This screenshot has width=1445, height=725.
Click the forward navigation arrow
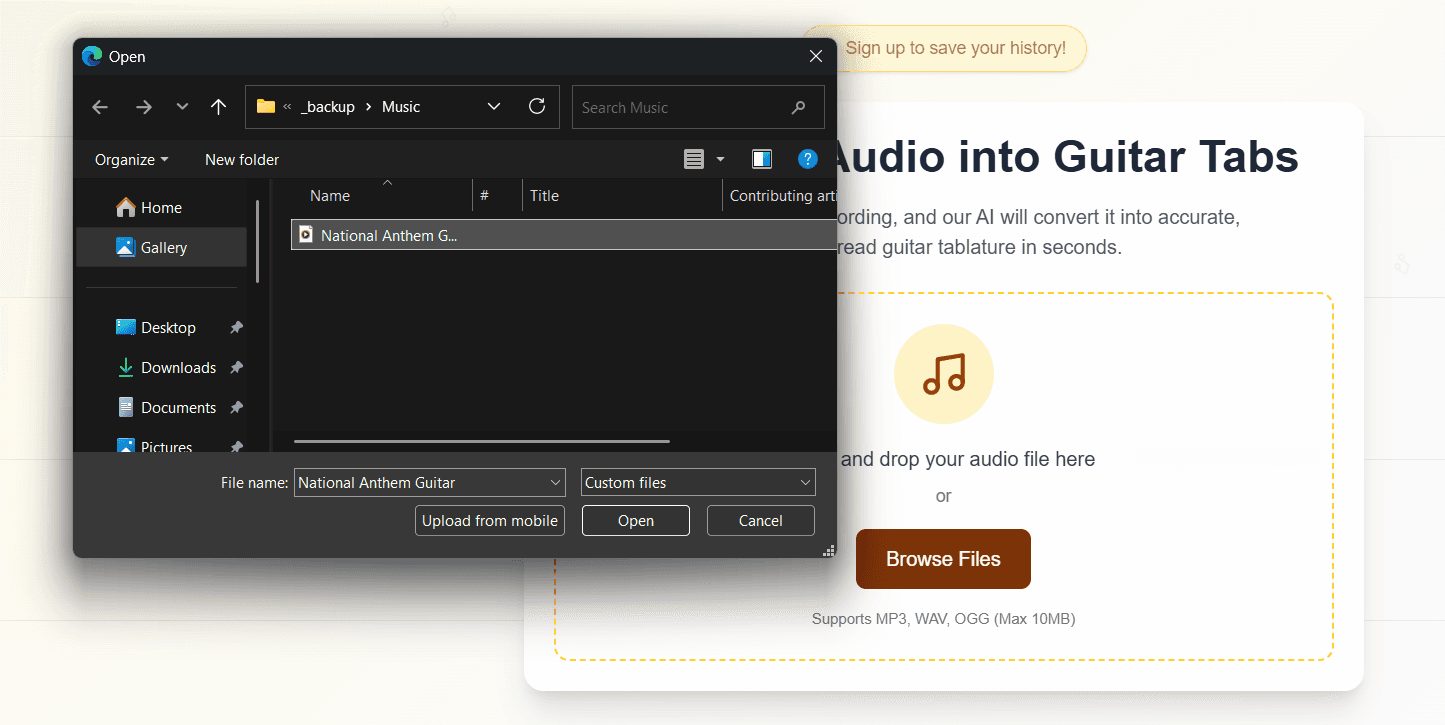143,106
